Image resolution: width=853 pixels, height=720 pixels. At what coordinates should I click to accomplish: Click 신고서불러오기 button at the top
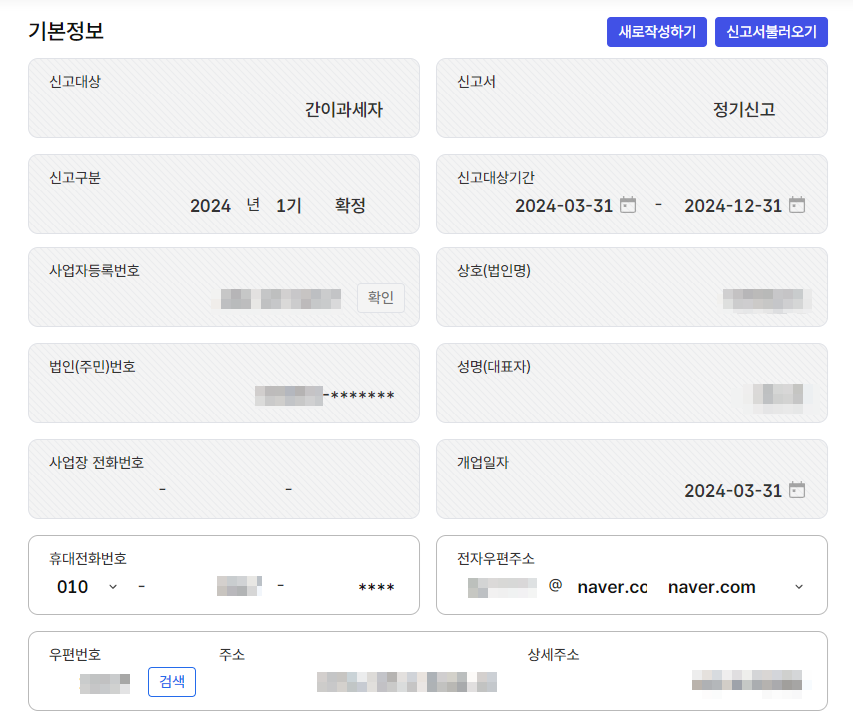[771, 32]
